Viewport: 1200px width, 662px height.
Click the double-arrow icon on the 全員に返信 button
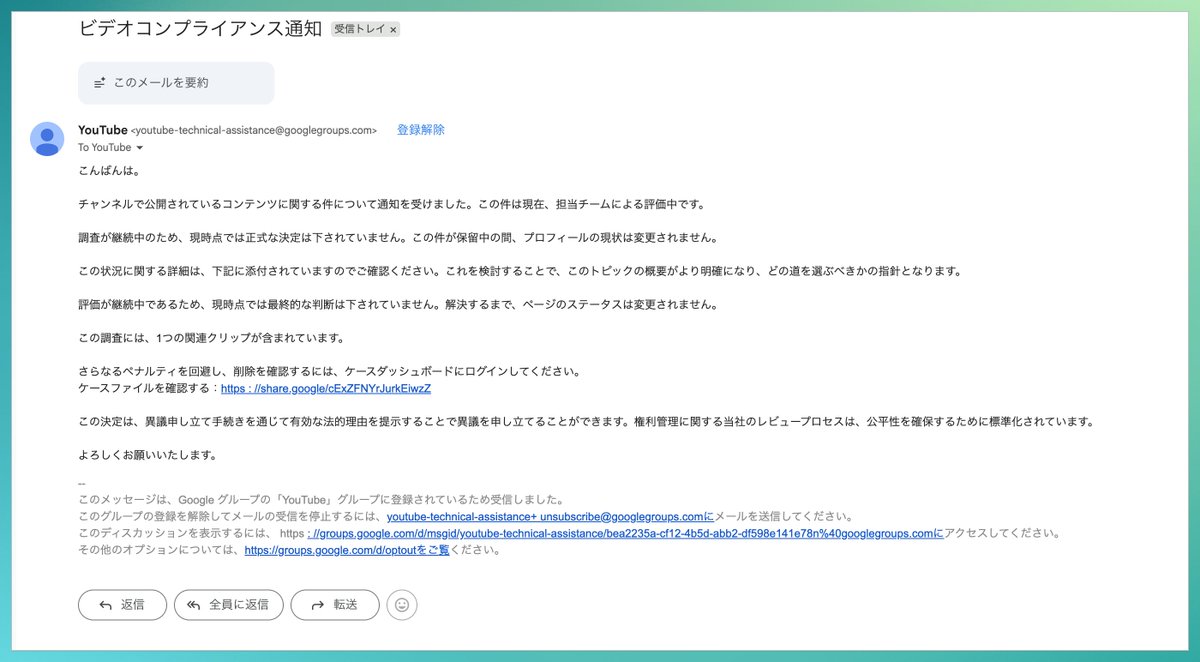point(194,605)
